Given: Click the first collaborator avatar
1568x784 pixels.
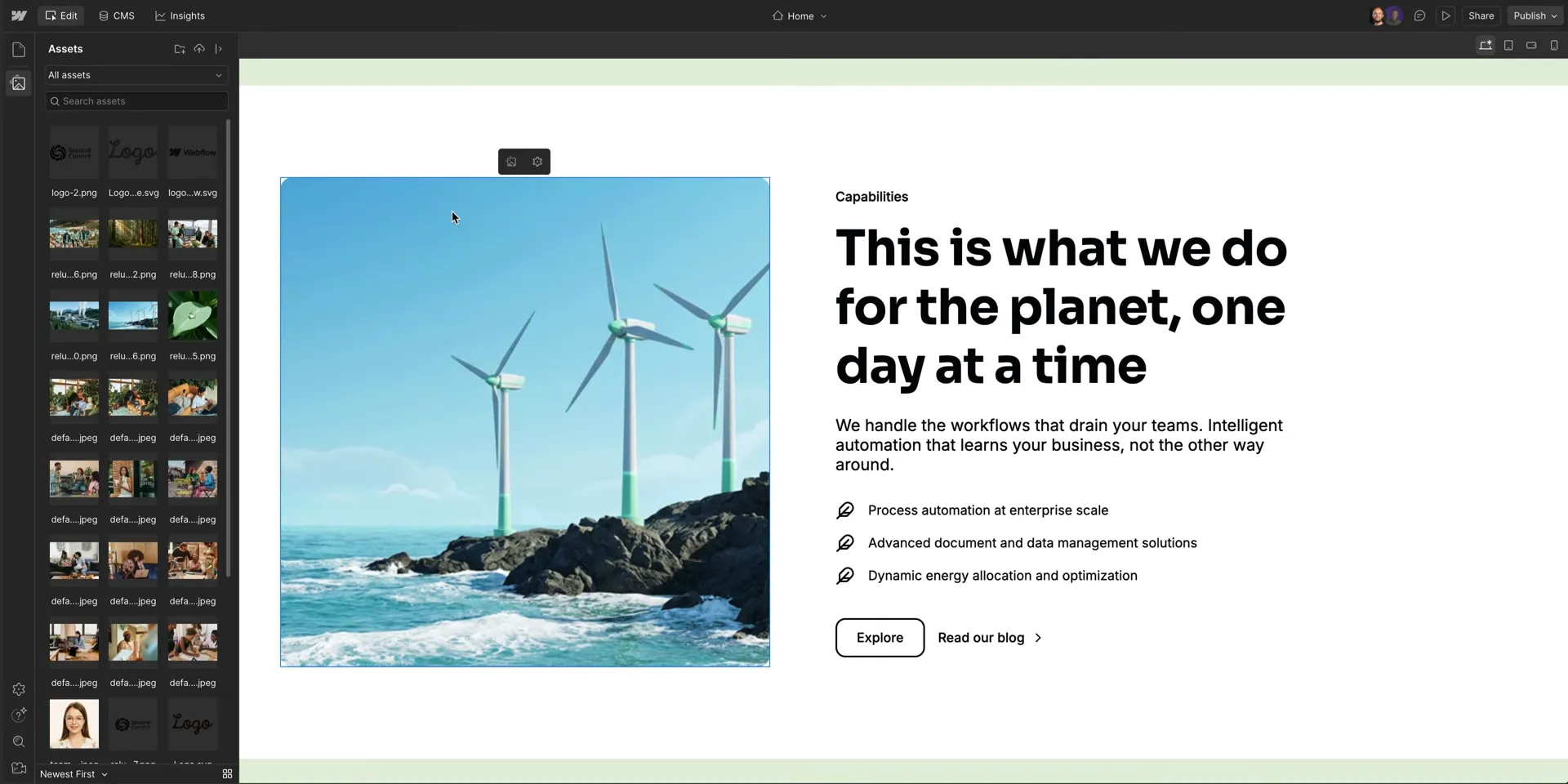Looking at the screenshot, I should tap(1378, 16).
